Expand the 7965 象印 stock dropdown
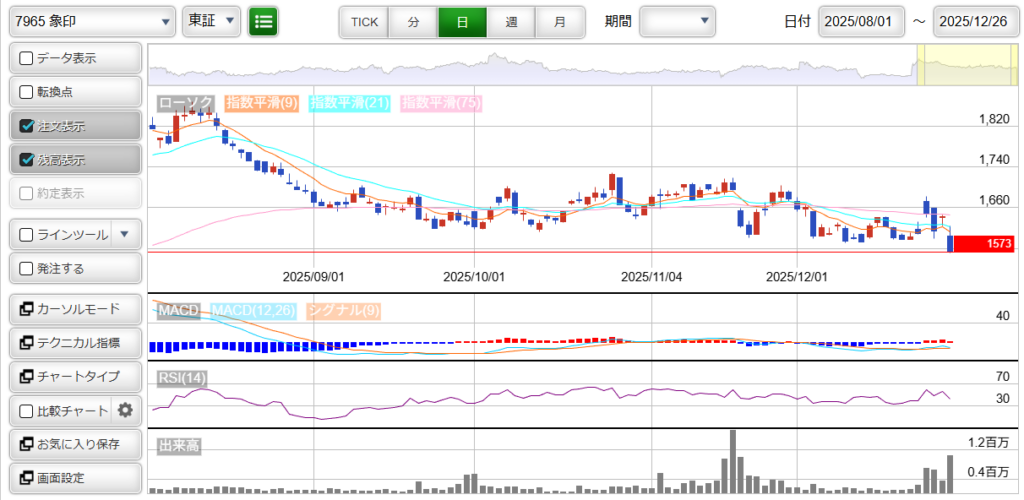This screenshot has width=1024, height=500. point(90,21)
